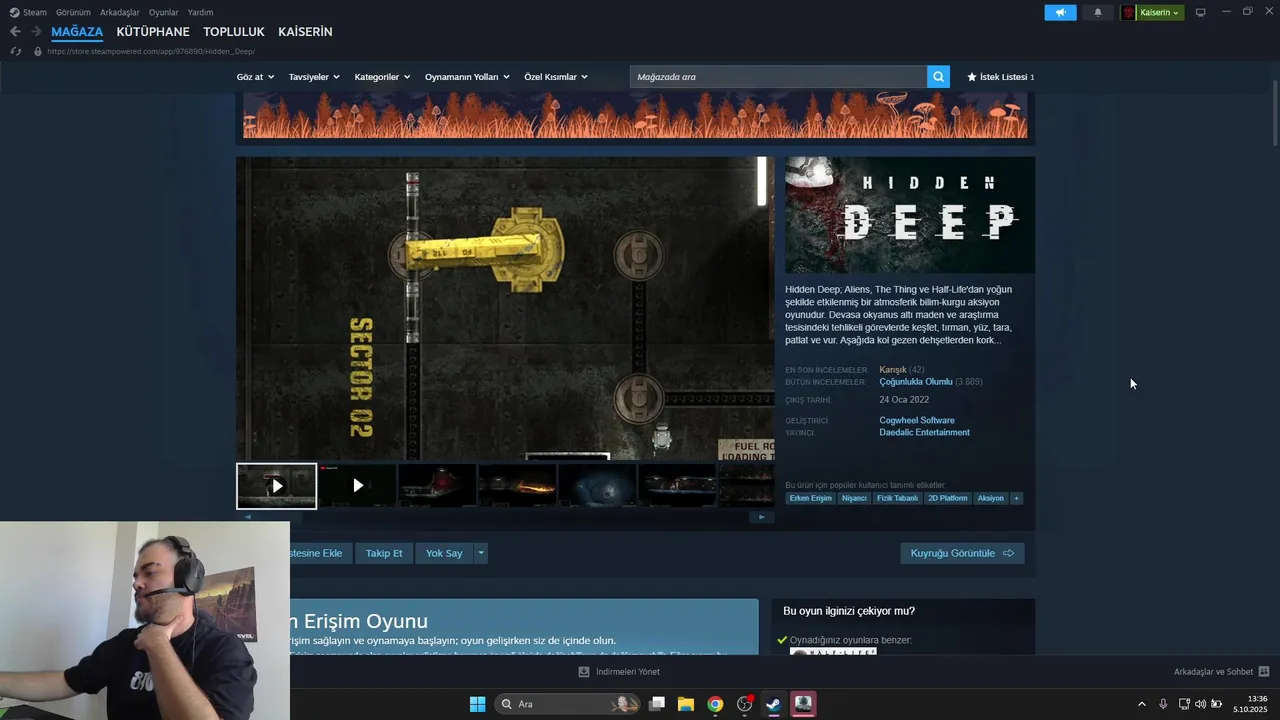Open the KAİSERİN profile tab
This screenshot has width=1280, height=720.
click(x=305, y=32)
